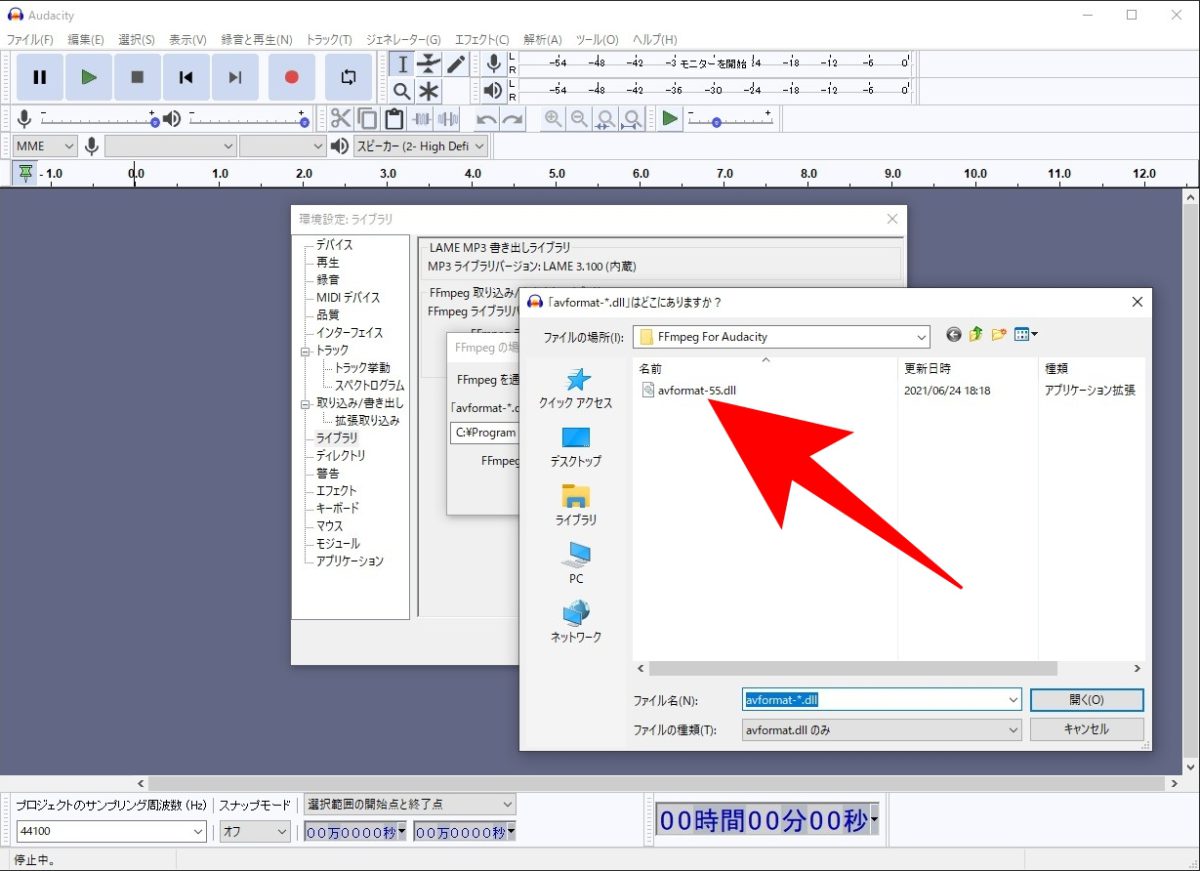Image resolution: width=1200 pixels, height=871 pixels.
Task: Open the ファイル(F) menu
Action: click(30, 39)
